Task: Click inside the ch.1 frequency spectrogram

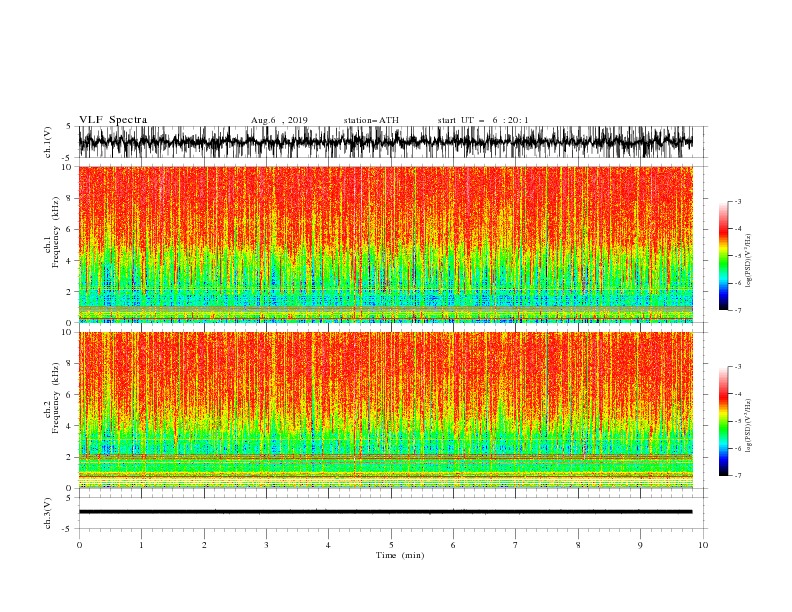Action: [x=385, y=244]
